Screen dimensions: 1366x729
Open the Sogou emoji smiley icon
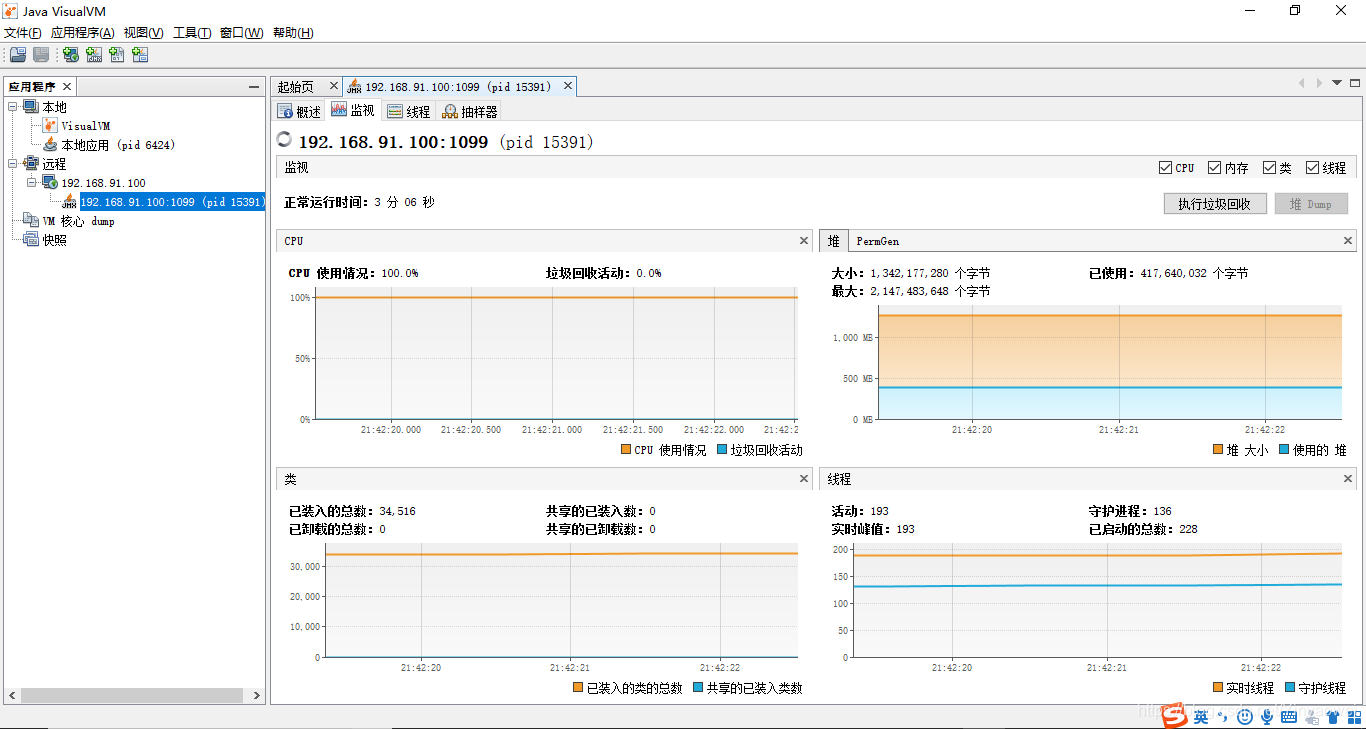1245,716
